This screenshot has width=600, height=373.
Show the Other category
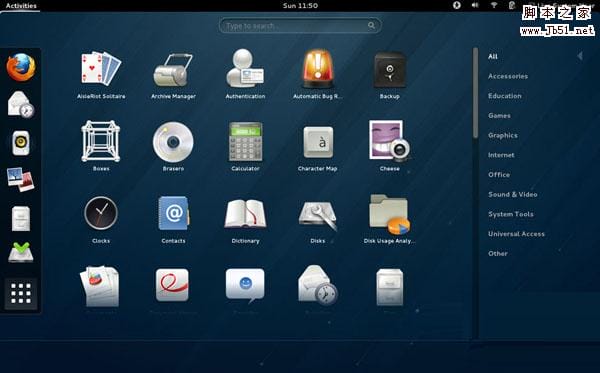(498, 253)
